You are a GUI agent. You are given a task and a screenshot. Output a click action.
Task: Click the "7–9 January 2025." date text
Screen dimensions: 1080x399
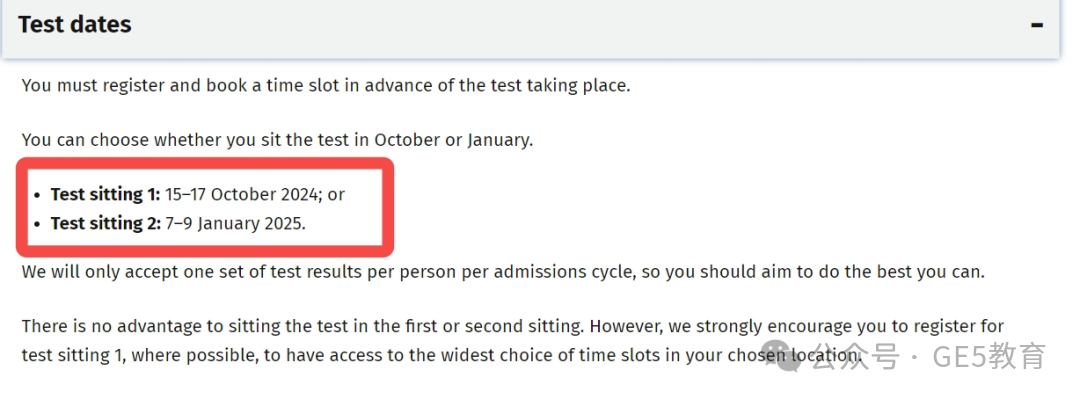[x=236, y=223]
